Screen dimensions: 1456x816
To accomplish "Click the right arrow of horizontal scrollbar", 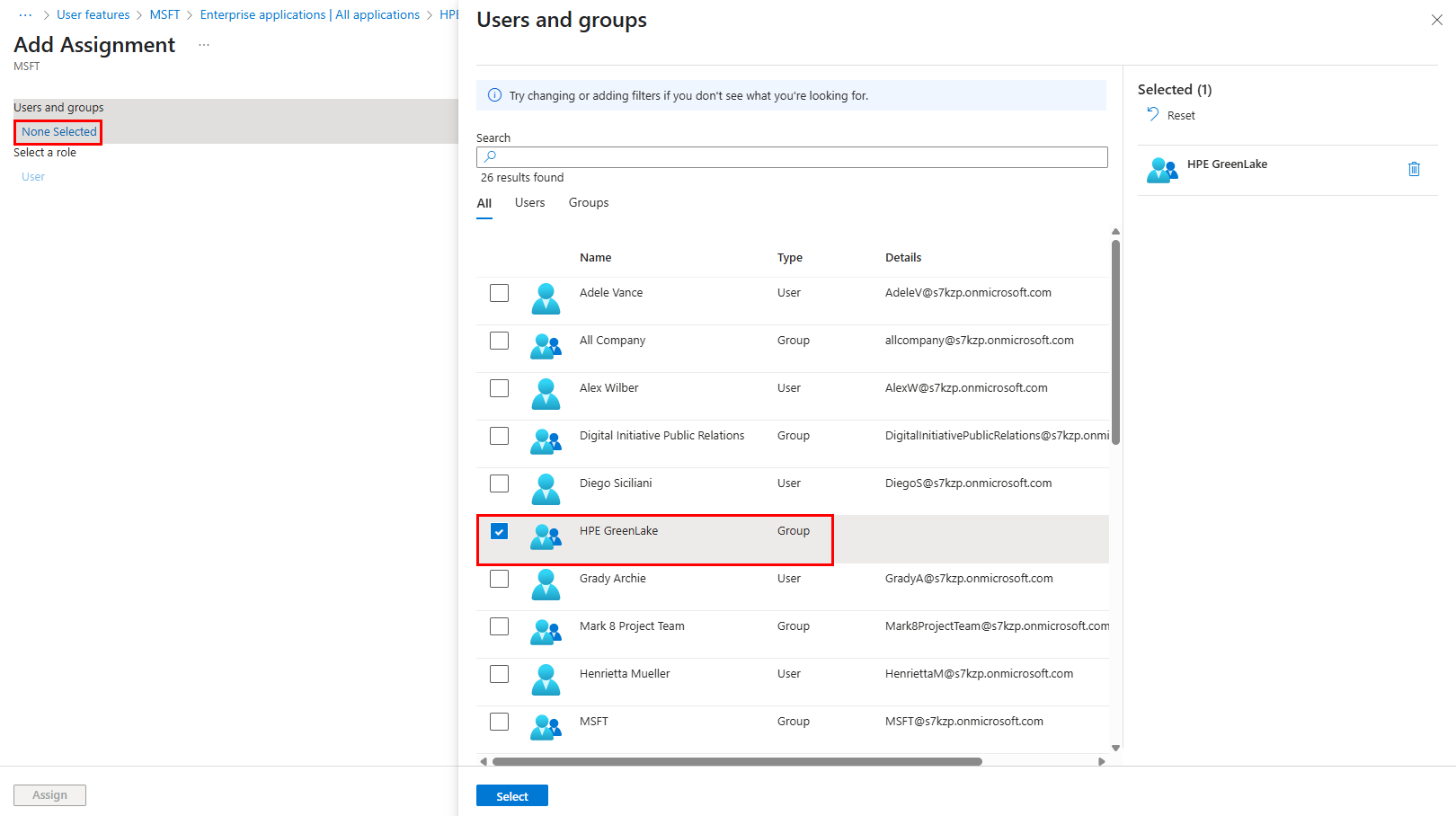I will [x=1102, y=761].
